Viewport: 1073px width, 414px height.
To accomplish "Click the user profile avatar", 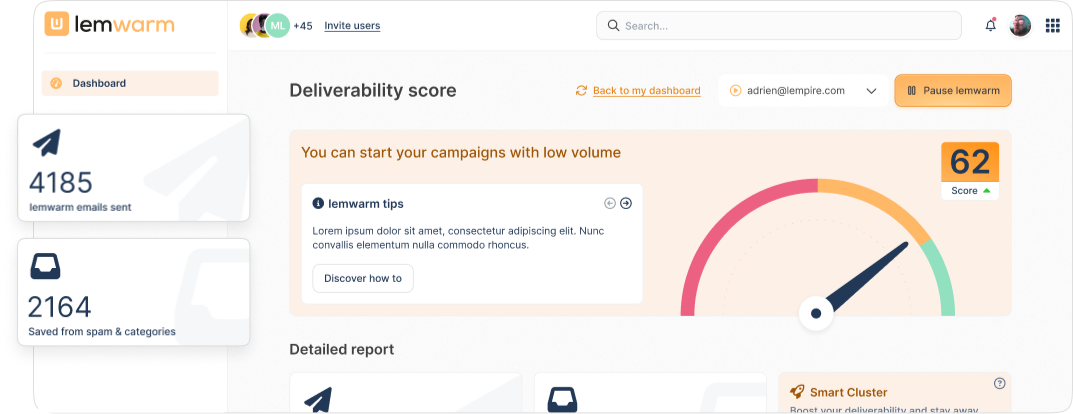I will point(1020,26).
